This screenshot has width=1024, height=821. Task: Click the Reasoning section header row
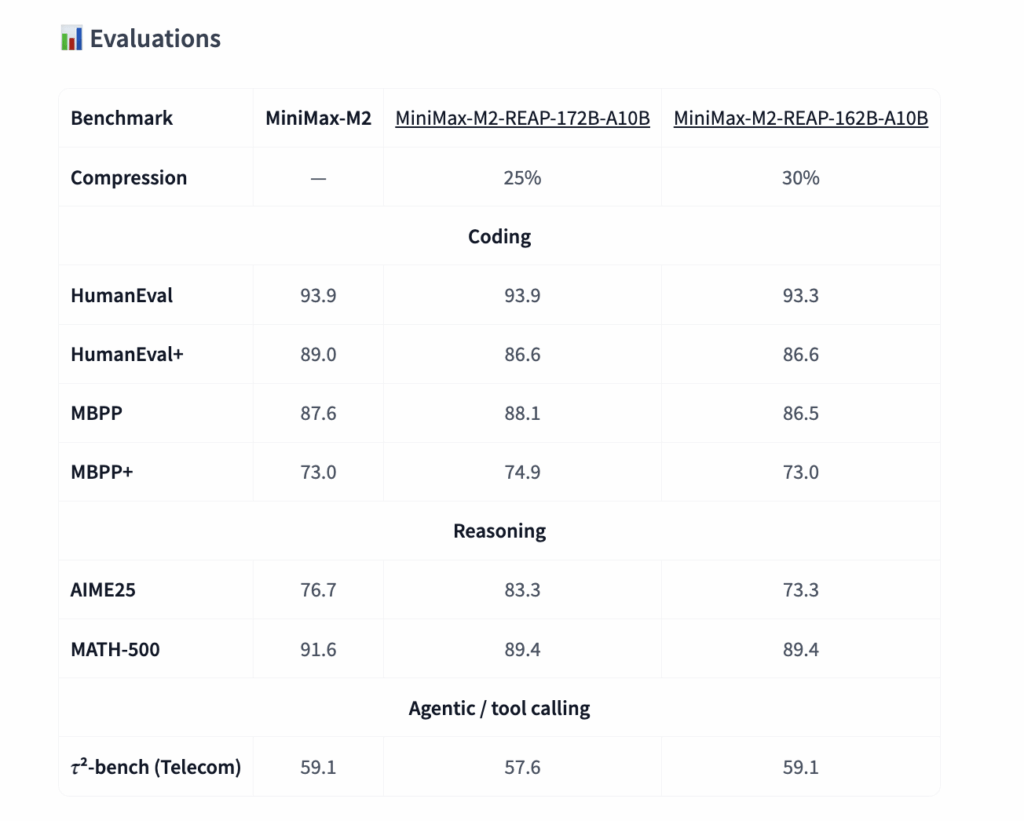pyautogui.click(x=499, y=531)
